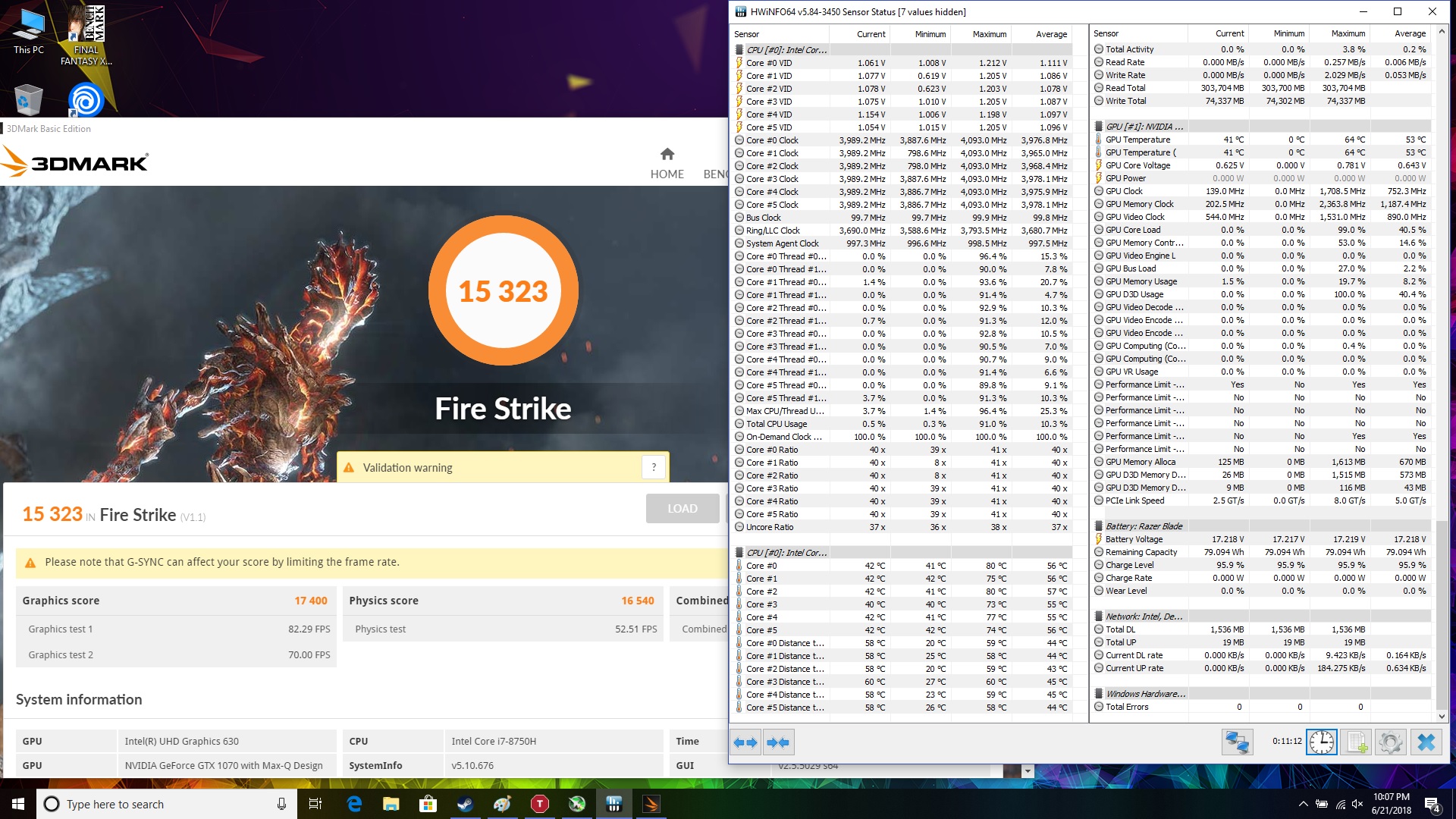Reset the HWiNFO elapsed-time clock
Screen dimensions: 1456x819
(x=1322, y=742)
